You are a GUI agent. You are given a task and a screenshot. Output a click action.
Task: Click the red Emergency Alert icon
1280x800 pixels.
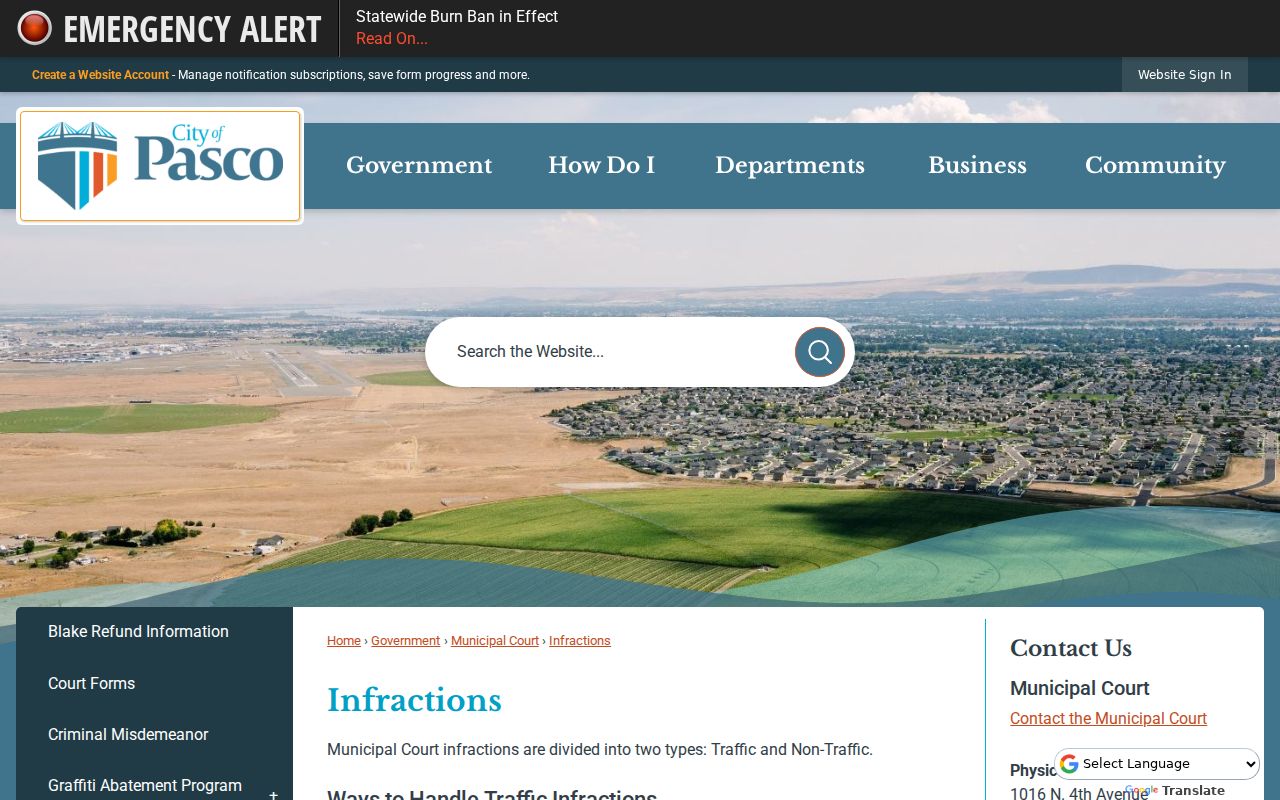coord(34,28)
